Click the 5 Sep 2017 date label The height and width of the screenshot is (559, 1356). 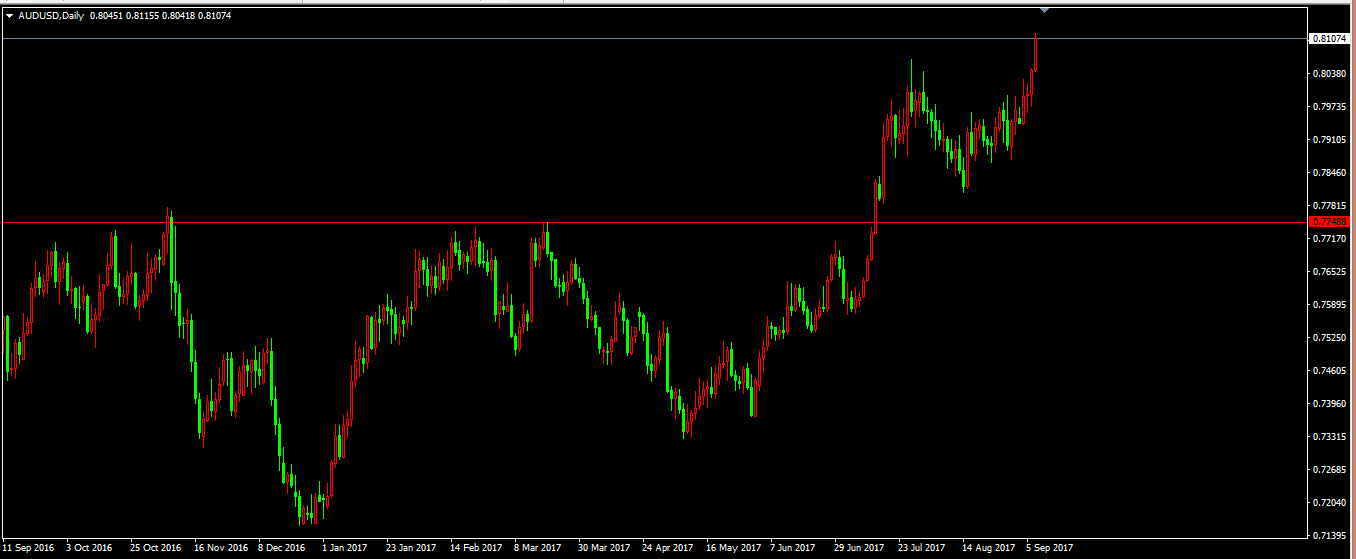click(x=1049, y=548)
